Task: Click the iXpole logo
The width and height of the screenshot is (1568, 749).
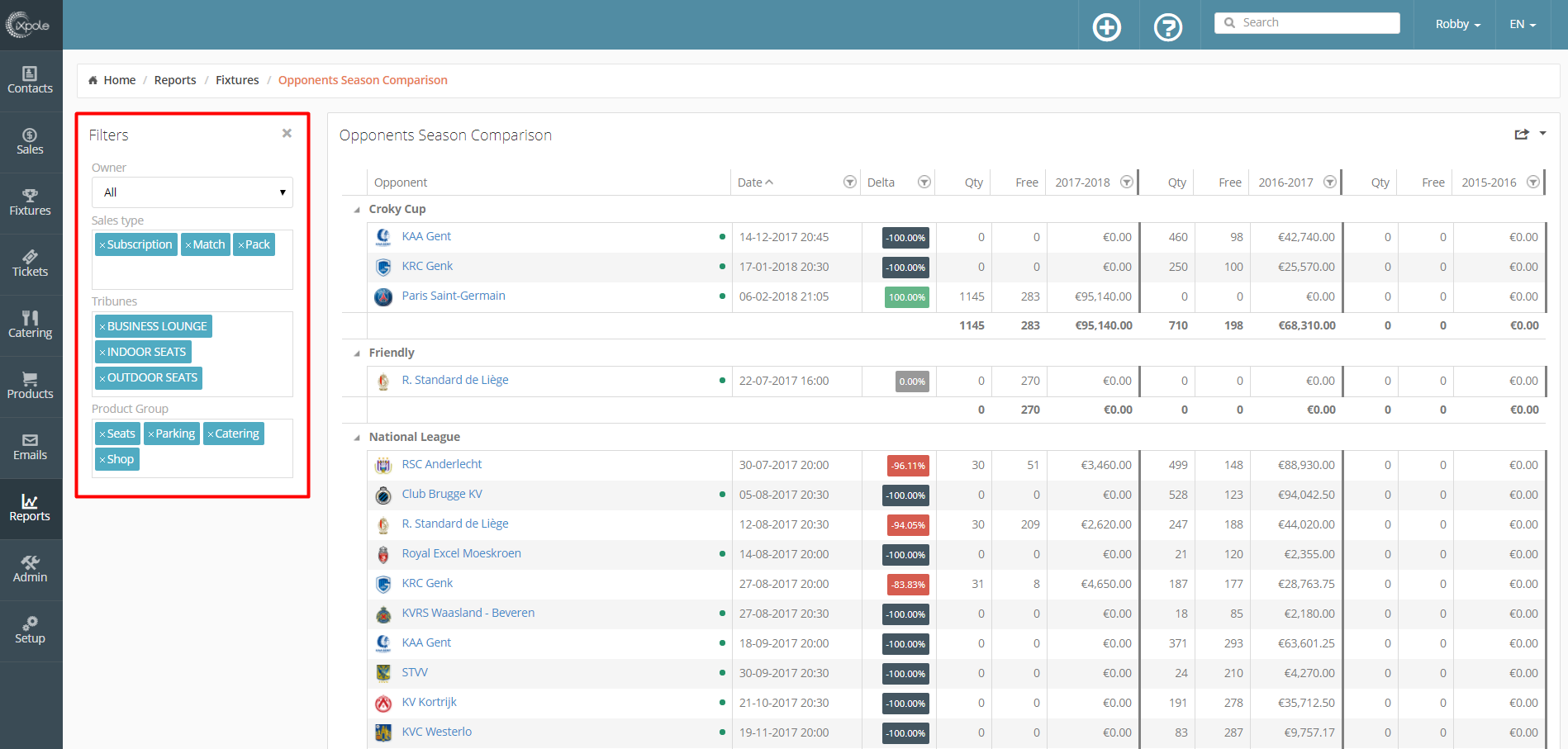Action: pos(28,25)
